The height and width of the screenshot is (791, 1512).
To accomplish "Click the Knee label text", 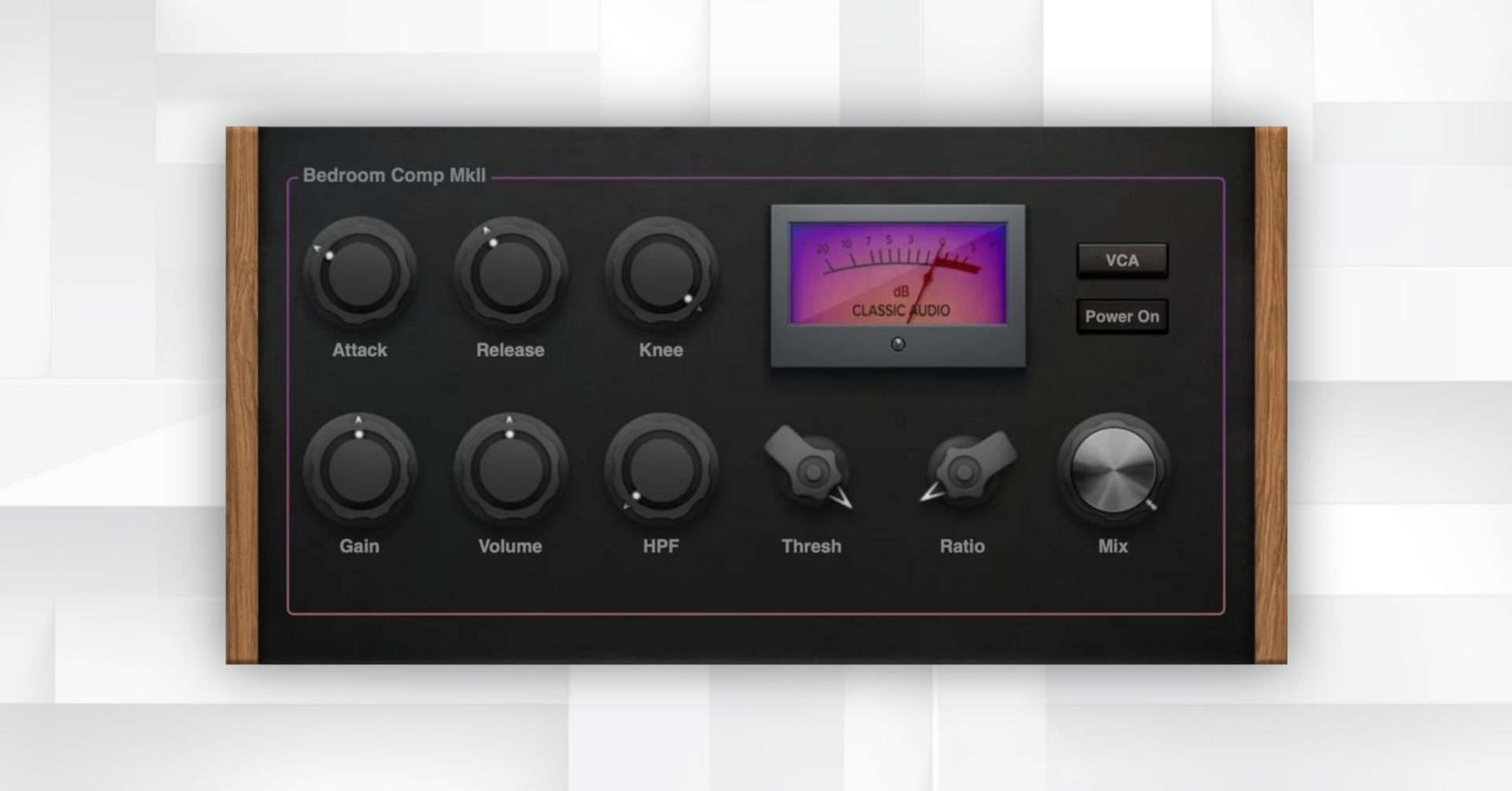I will (661, 350).
